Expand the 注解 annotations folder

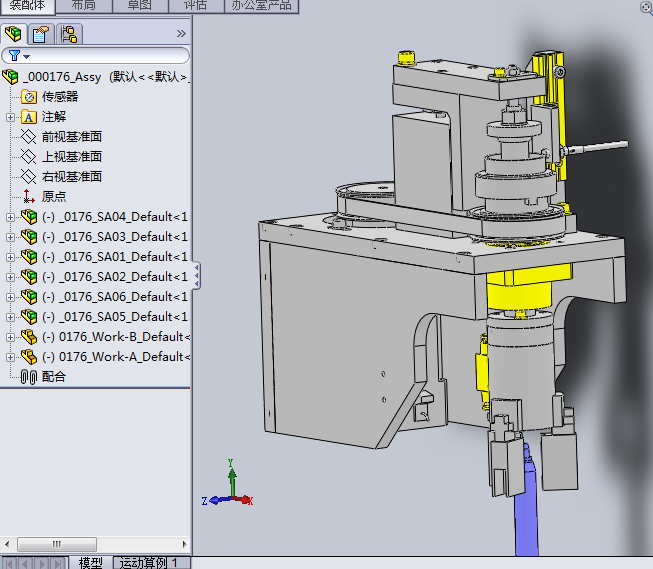[11, 117]
